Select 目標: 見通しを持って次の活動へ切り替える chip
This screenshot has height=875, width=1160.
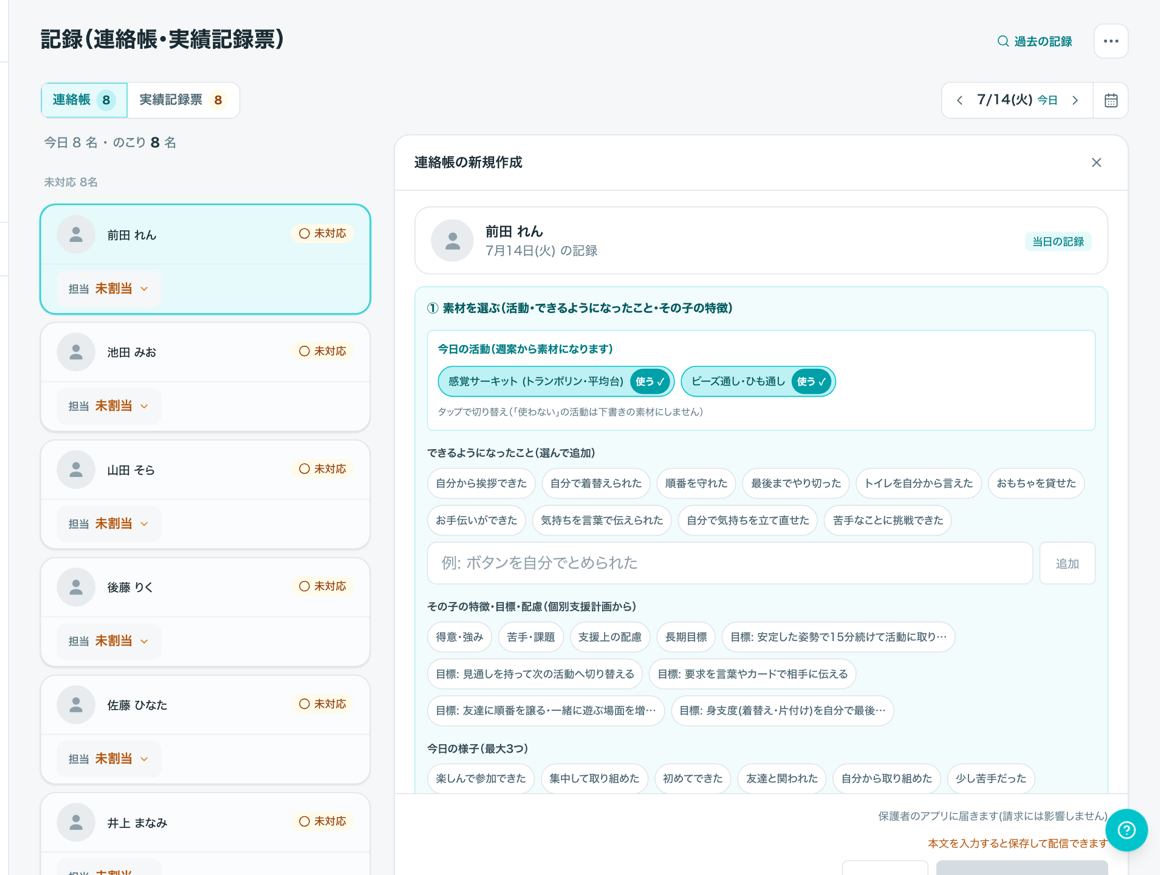[535, 674]
